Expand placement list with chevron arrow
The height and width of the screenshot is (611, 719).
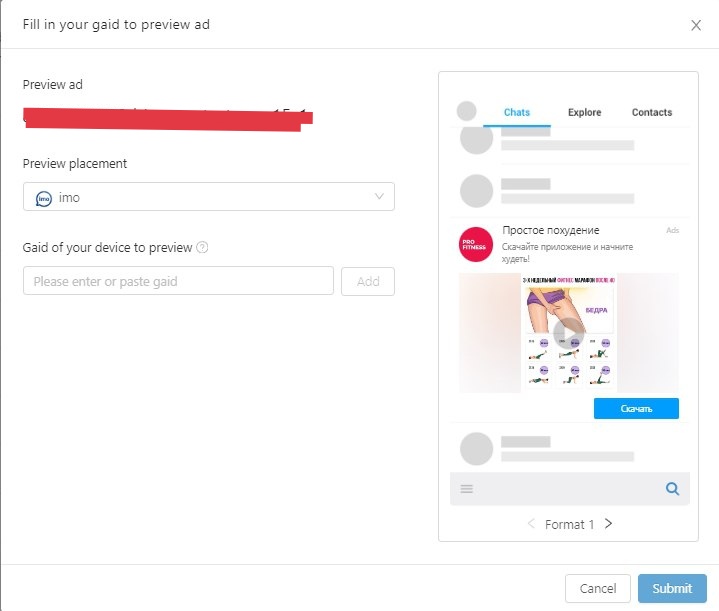(x=379, y=196)
